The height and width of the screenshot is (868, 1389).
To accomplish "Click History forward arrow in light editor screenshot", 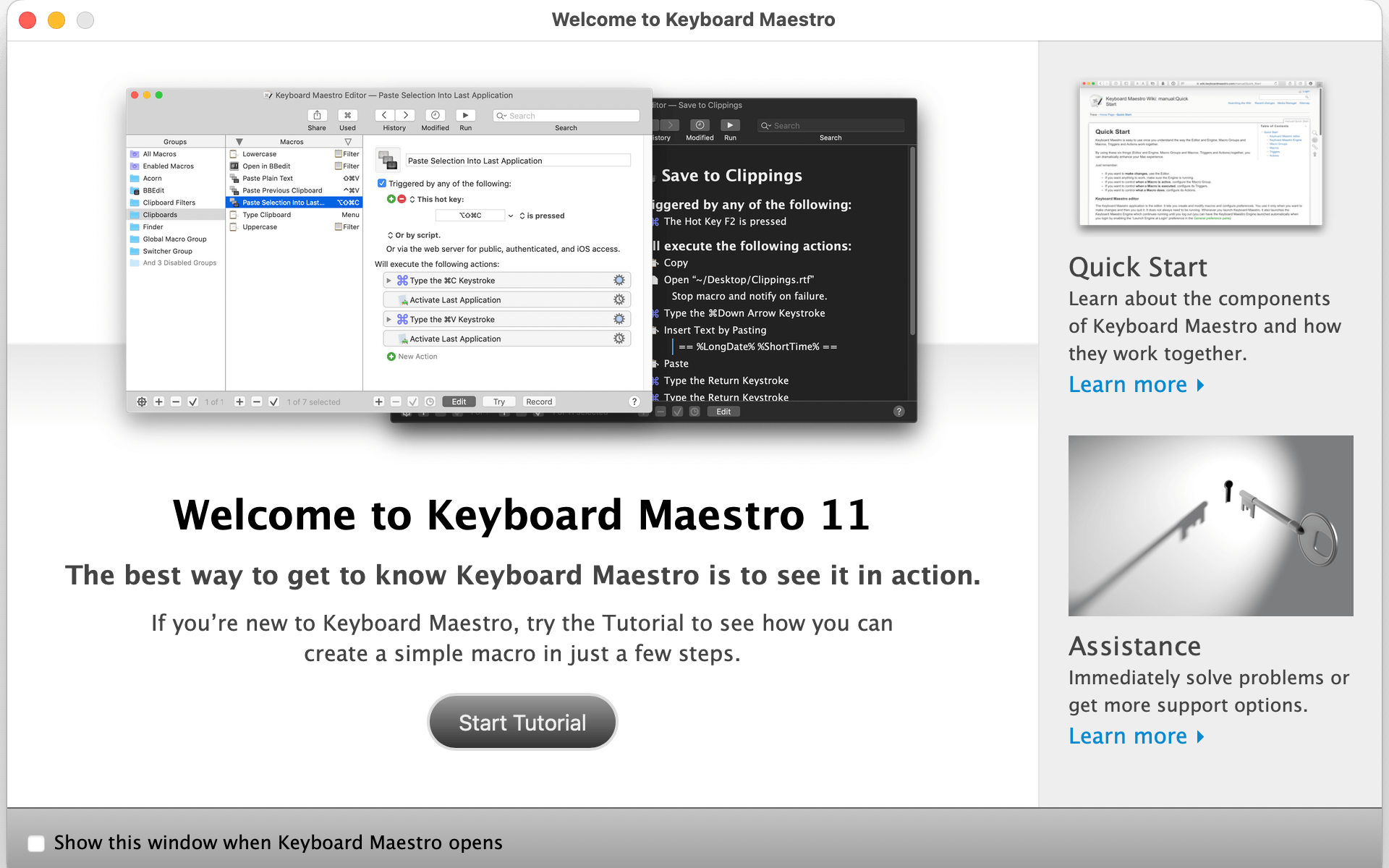I will [x=405, y=115].
